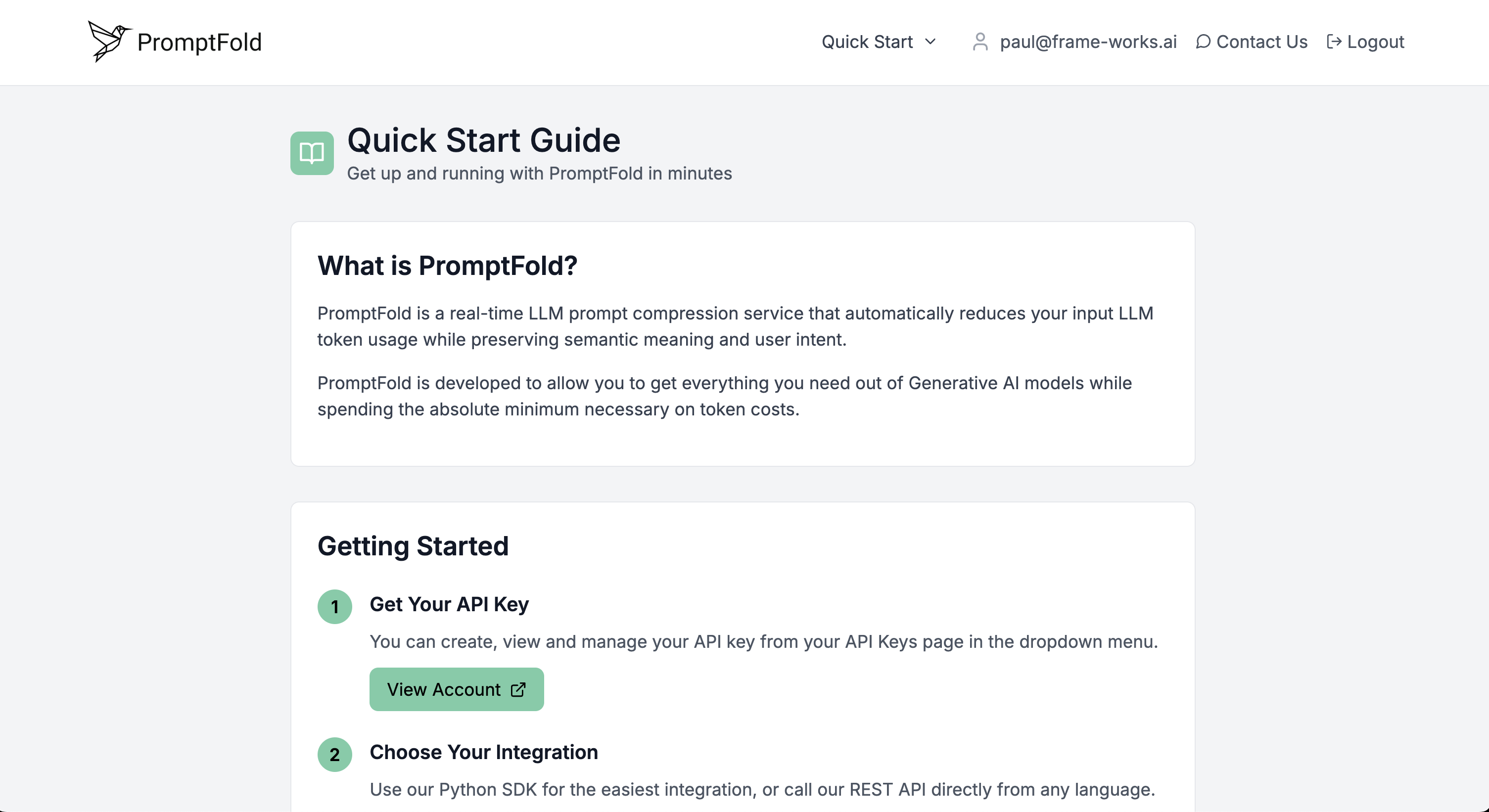Expand the Quick Start chevron arrow
Image resolution: width=1489 pixels, height=812 pixels.
pyautogui.click(x=930, y=42)
